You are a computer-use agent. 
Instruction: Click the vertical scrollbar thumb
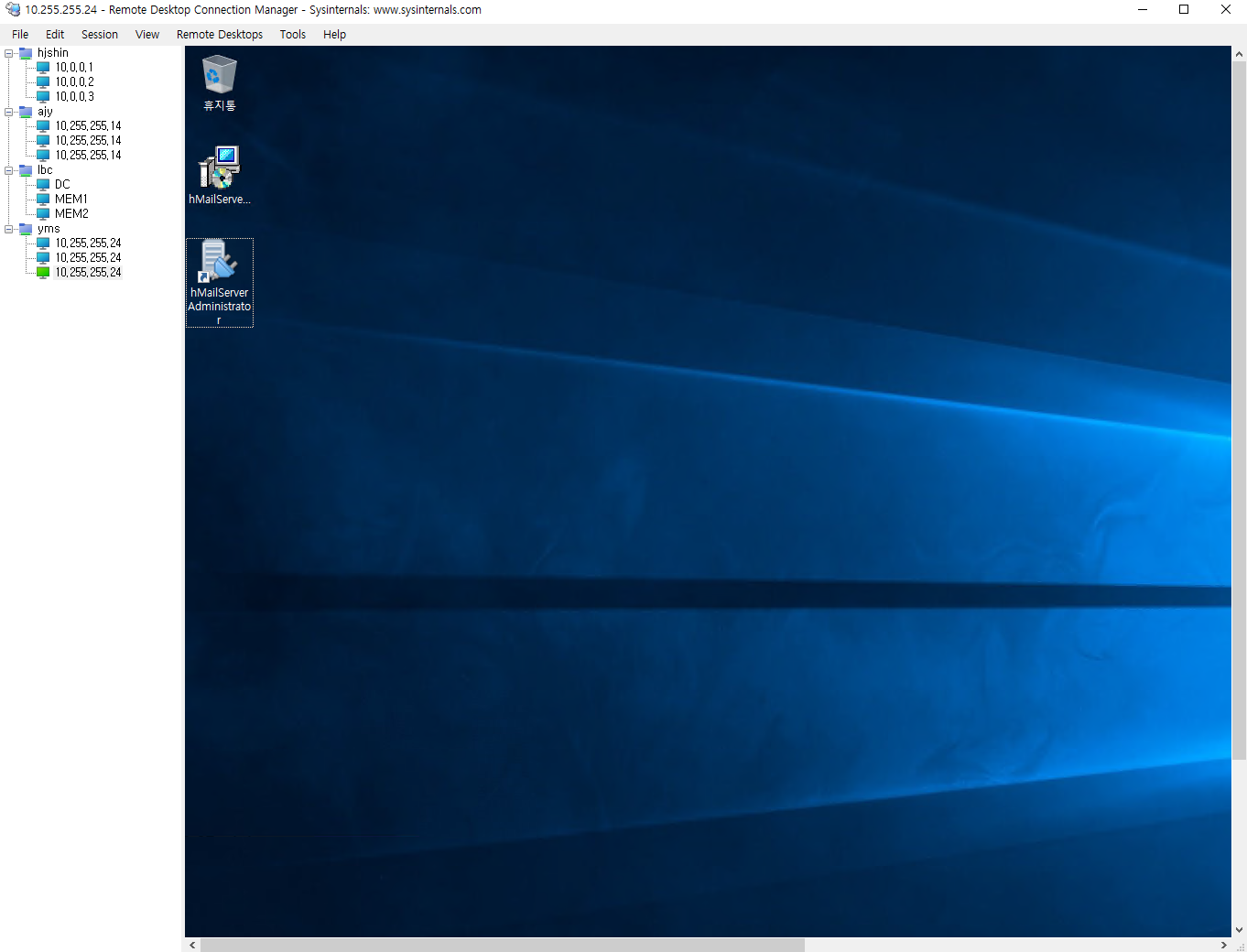tap(1239, 410)
